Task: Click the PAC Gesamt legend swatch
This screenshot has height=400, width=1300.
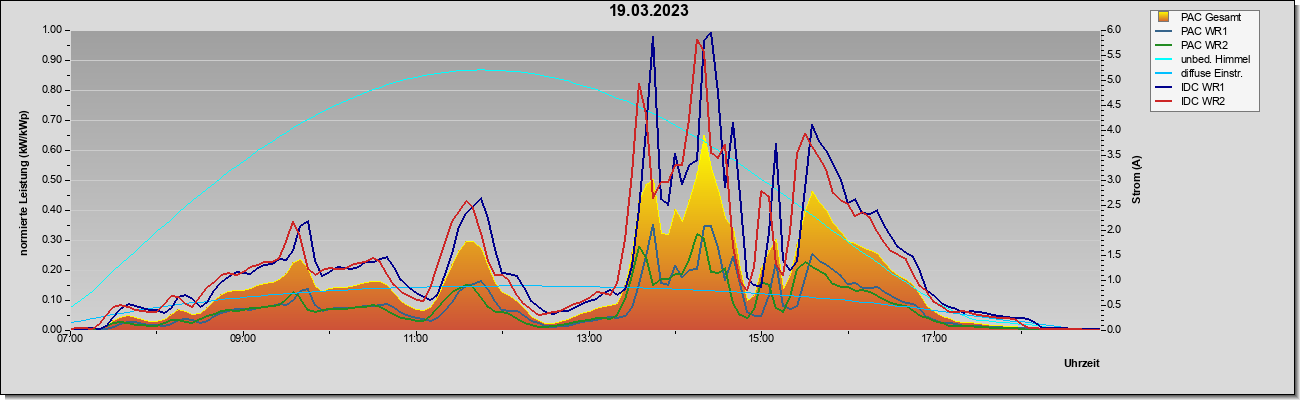Action: [x=1163, y=17]
